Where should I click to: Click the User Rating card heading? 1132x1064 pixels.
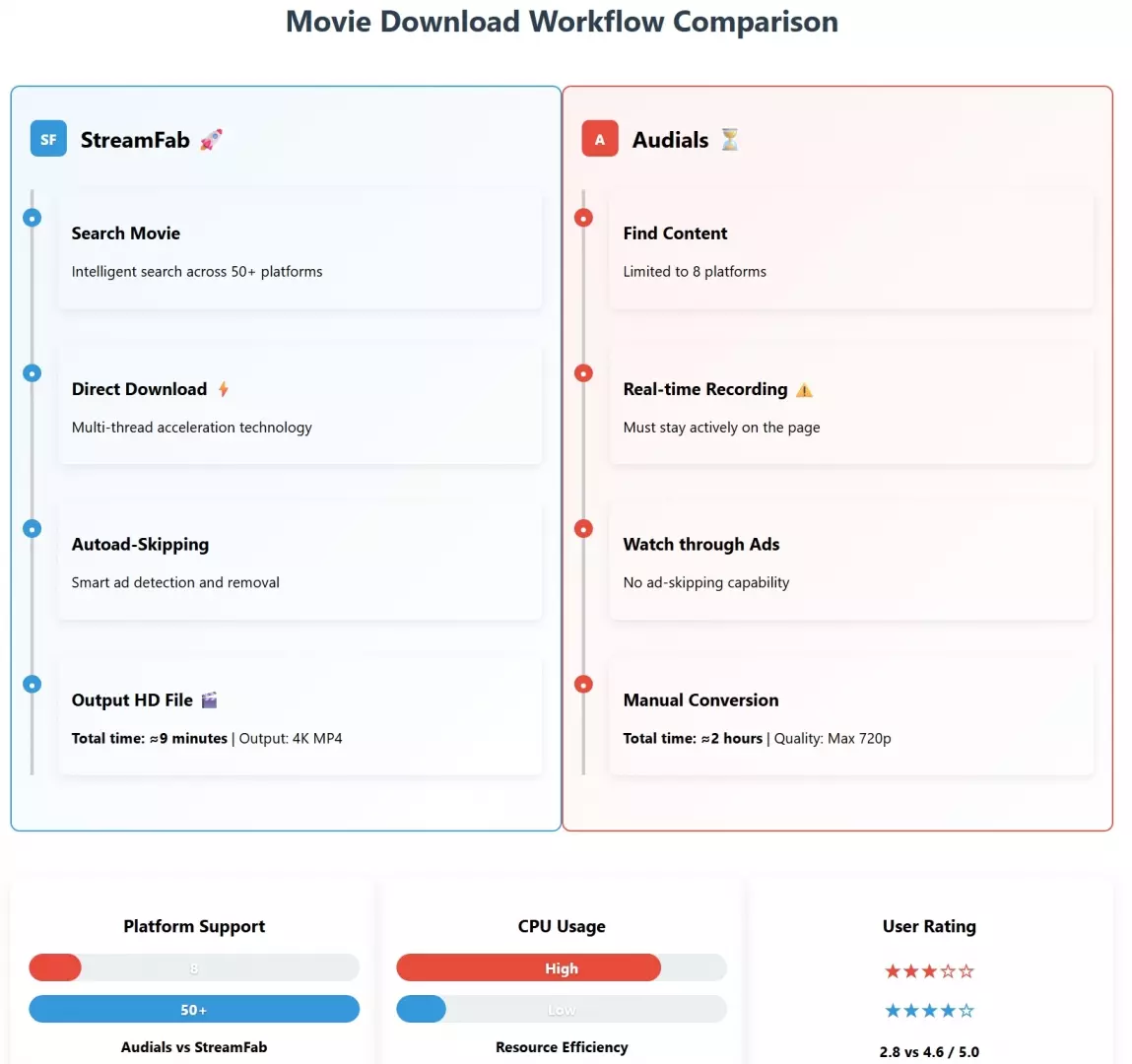[x=929, y=926]
